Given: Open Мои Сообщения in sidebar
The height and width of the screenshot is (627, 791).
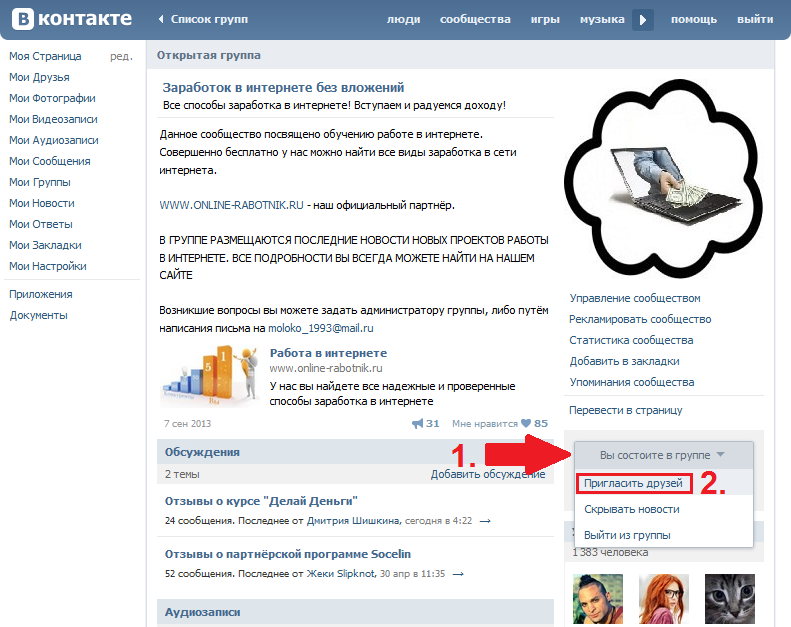Looking at the screenshot, I should [49, 161].
